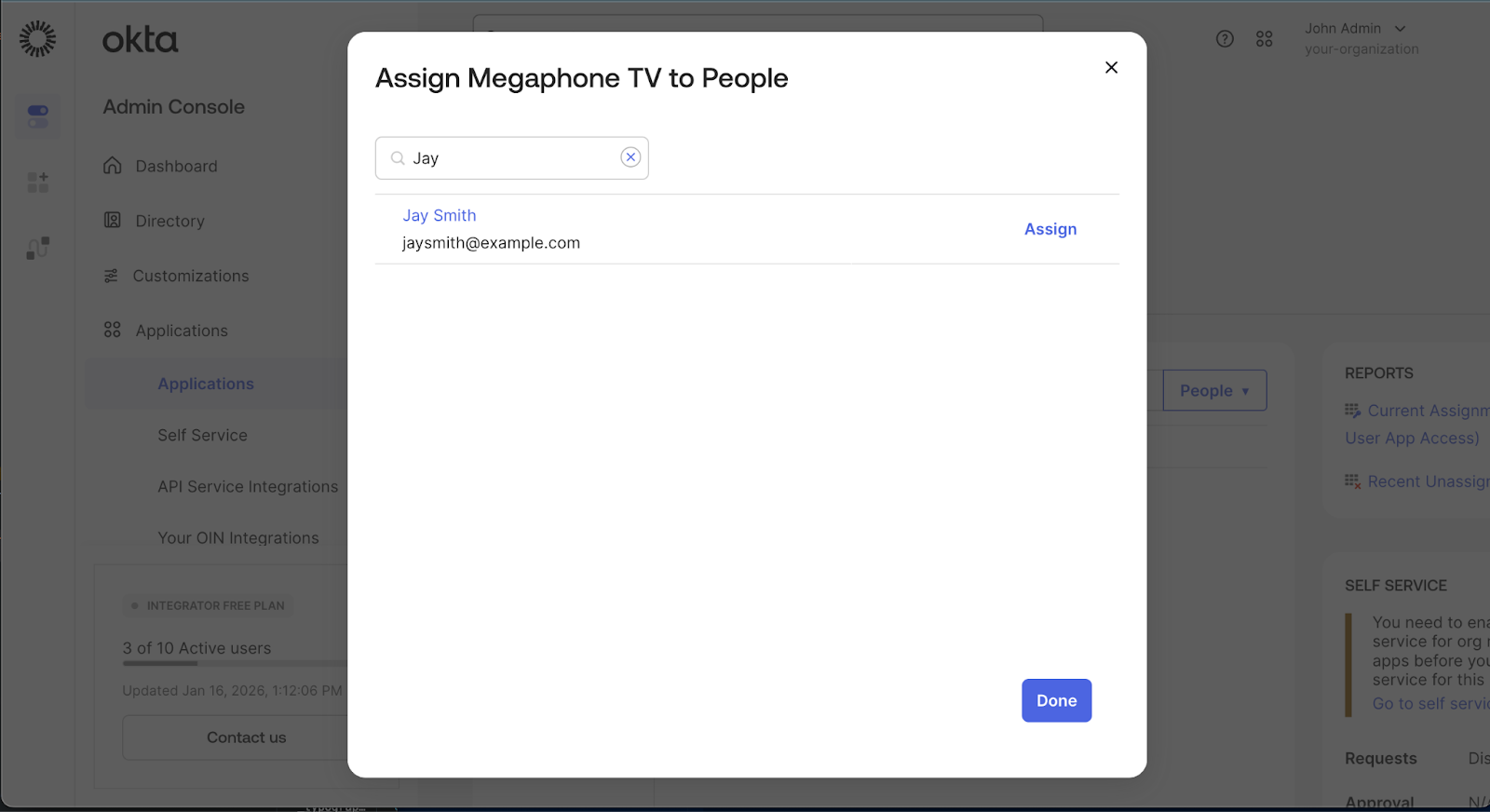Open Recent Unassignments report link
This screenshot has width=1490, height=812.
point(1429,481)
